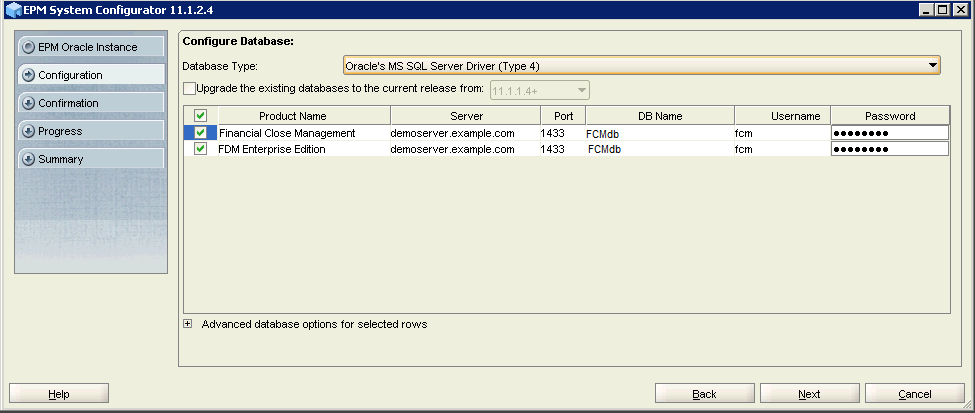Screen dimensions: 975x413
Task: Open Help for the configurator
Action: tap(59, 394)
